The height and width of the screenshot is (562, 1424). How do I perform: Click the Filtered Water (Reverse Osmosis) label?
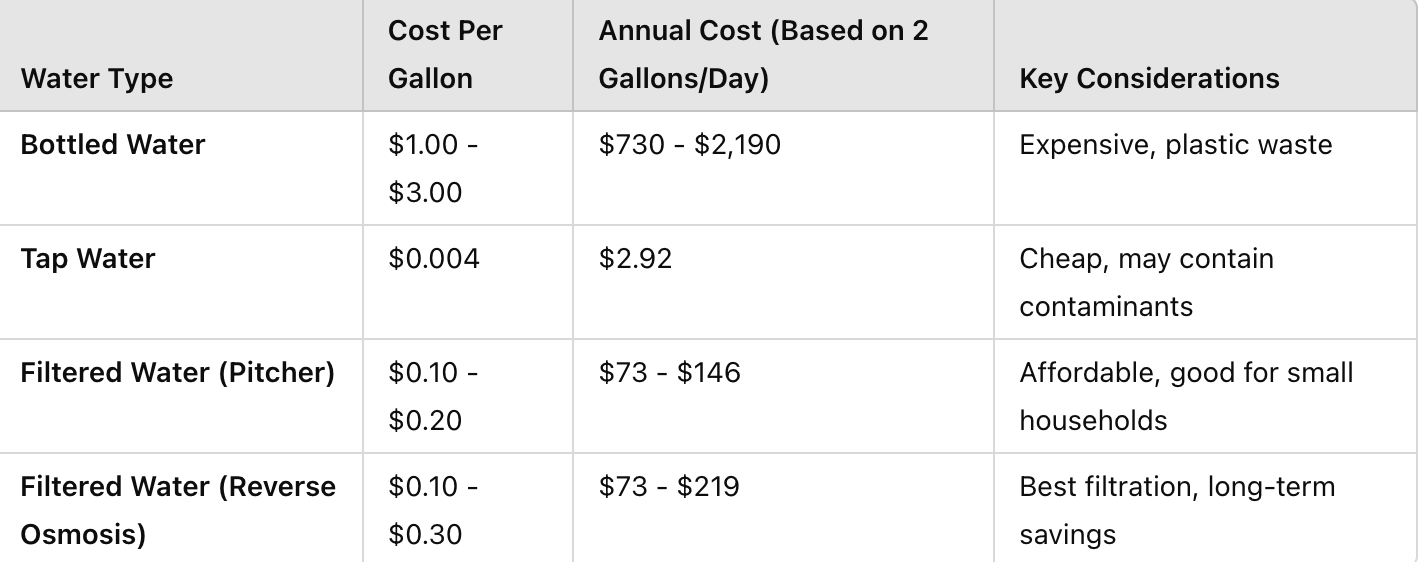177,510
